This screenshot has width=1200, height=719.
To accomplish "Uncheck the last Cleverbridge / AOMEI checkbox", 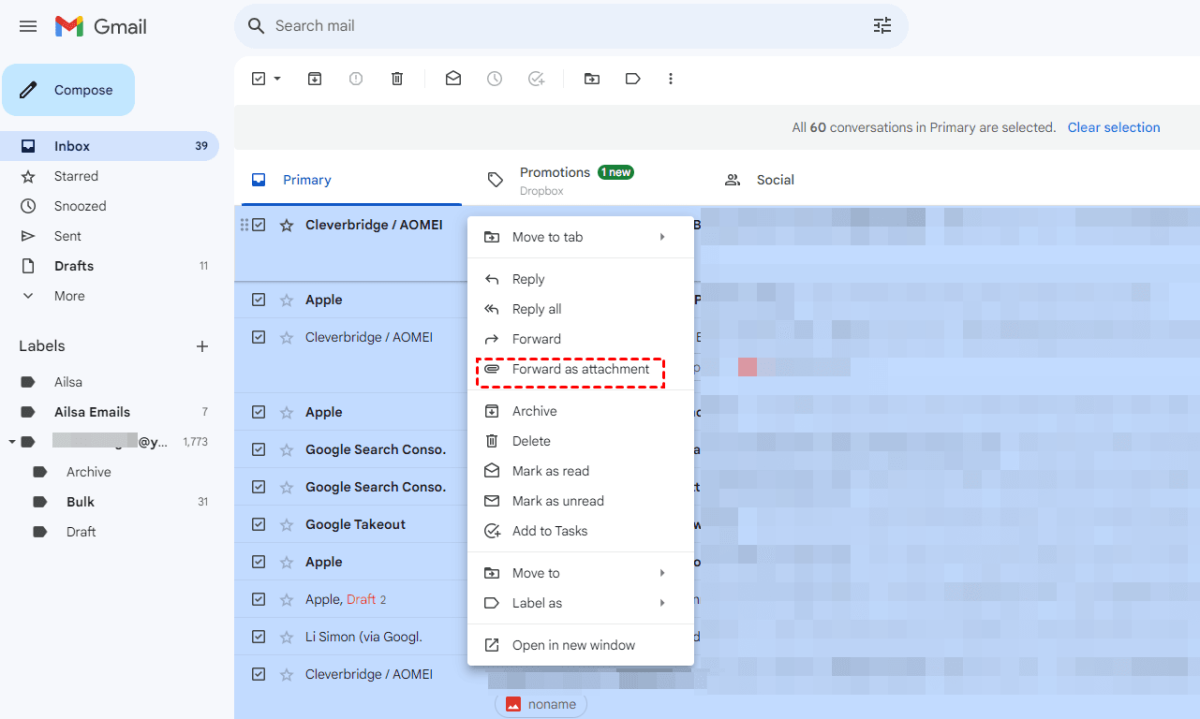I will click(x=259, y=674).
